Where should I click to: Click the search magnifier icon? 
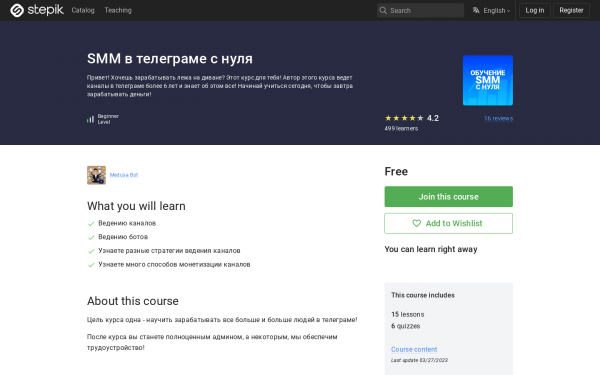click(x=383, y=10)
